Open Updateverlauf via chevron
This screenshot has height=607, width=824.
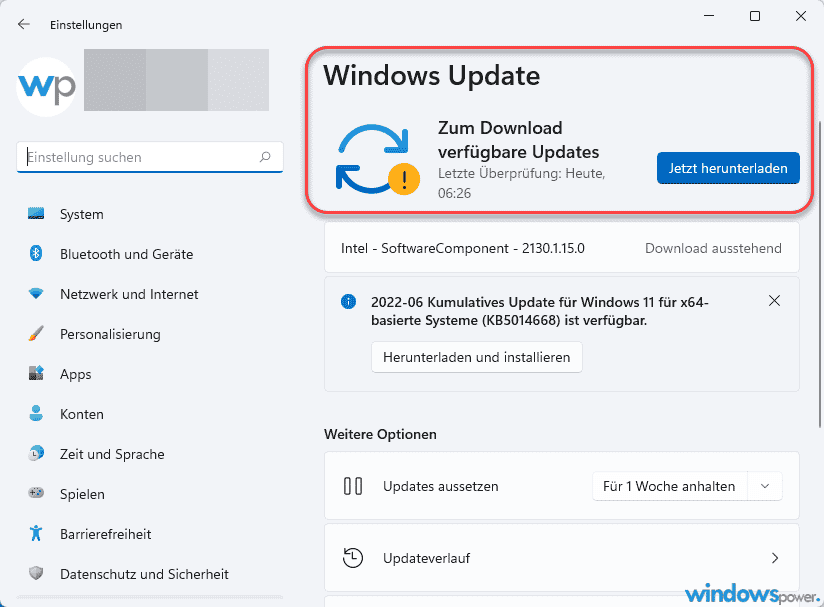tap(775, 558)
